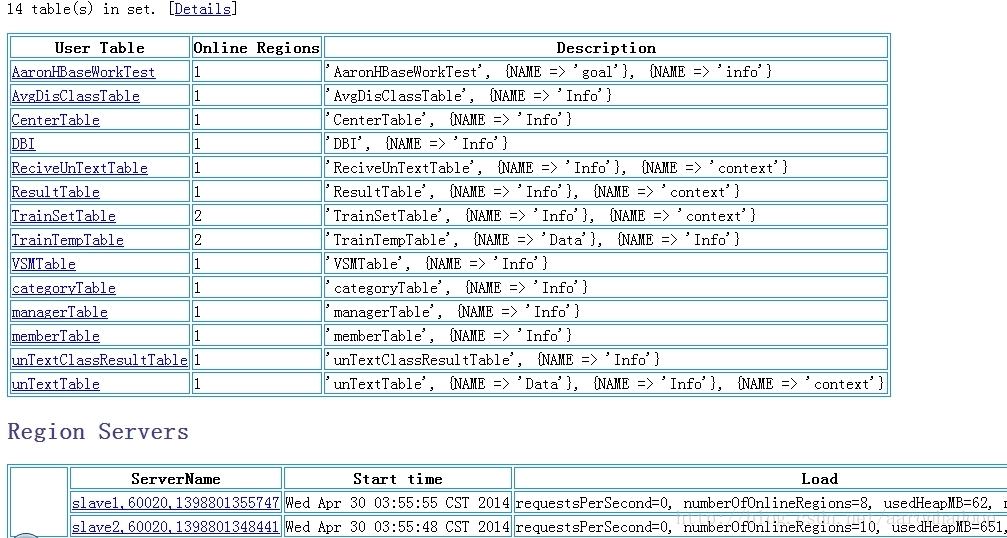
Task: Click slave1 start time Wed Apr 30 03:55:55
Action: pyautogui.click(x=398, y=503)
